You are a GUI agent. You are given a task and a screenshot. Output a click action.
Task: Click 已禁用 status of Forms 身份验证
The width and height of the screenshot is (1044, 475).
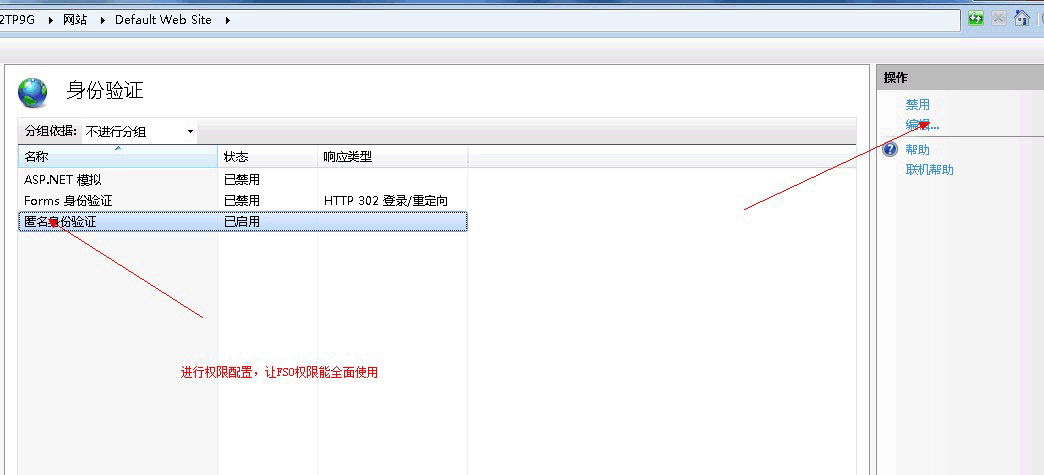point(242,201)
